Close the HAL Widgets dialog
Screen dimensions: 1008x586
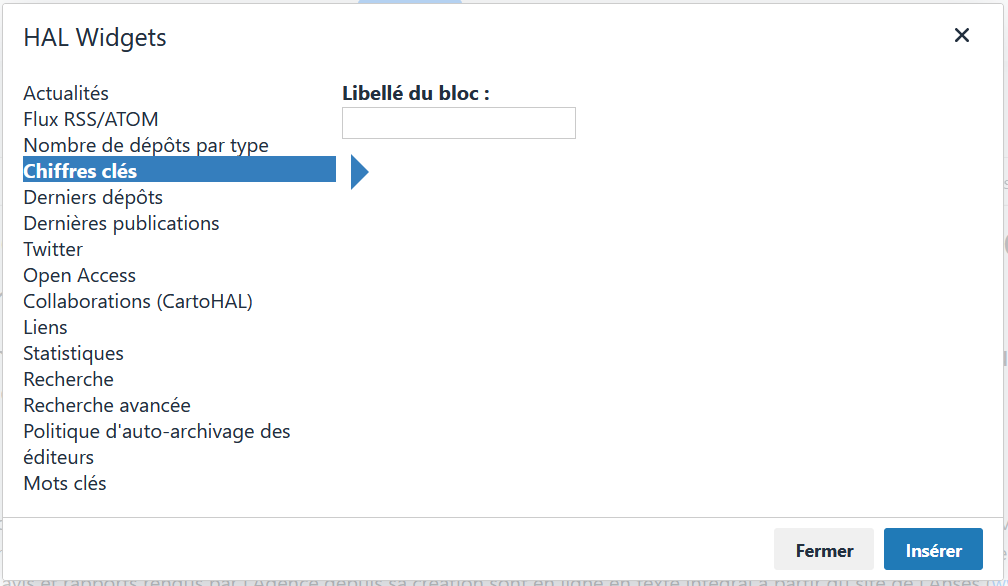coord(961,35)
